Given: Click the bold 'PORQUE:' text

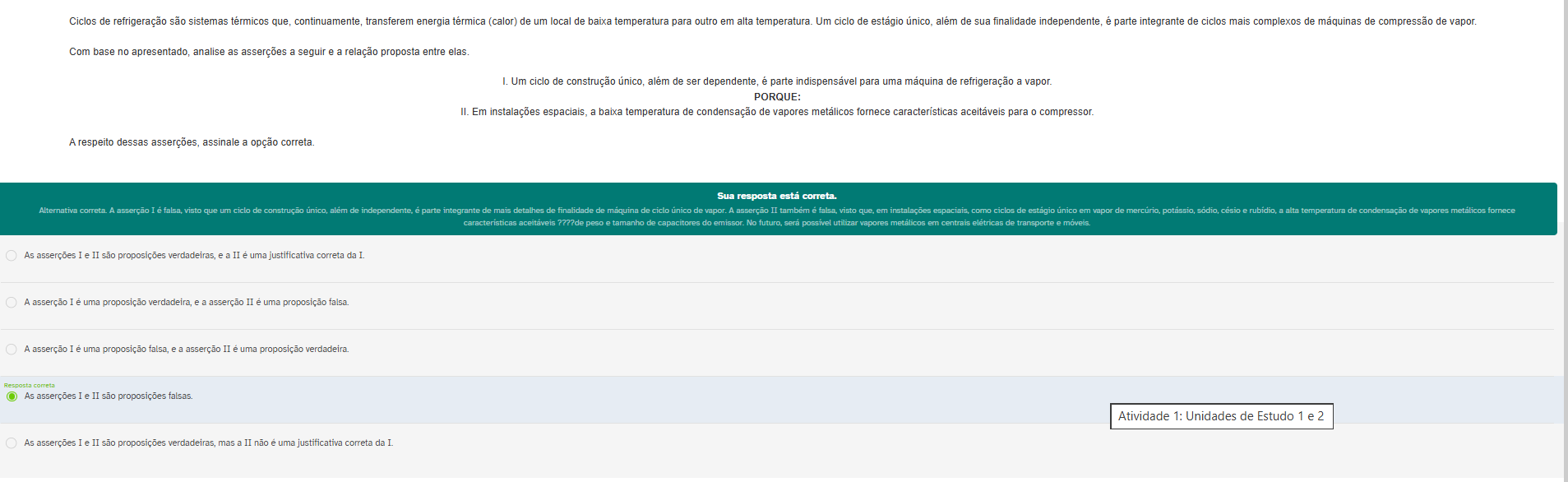Looking at the screenshot, I should [x=776, y=97].
